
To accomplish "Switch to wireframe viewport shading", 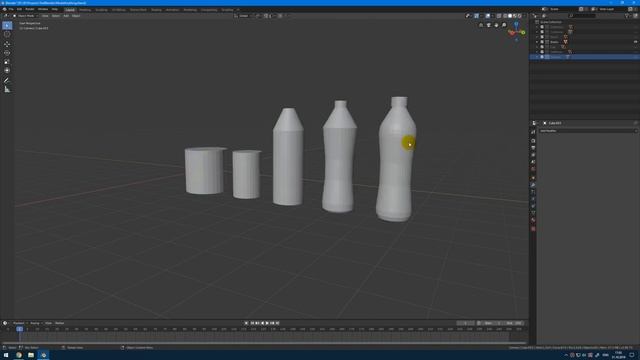I will 505,16.
